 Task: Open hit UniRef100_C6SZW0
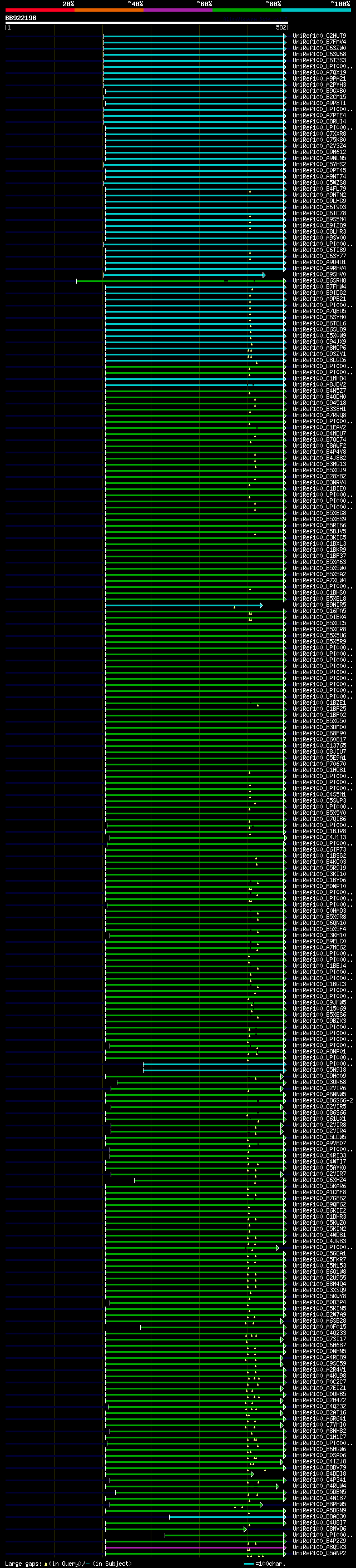tap(319, 48)
